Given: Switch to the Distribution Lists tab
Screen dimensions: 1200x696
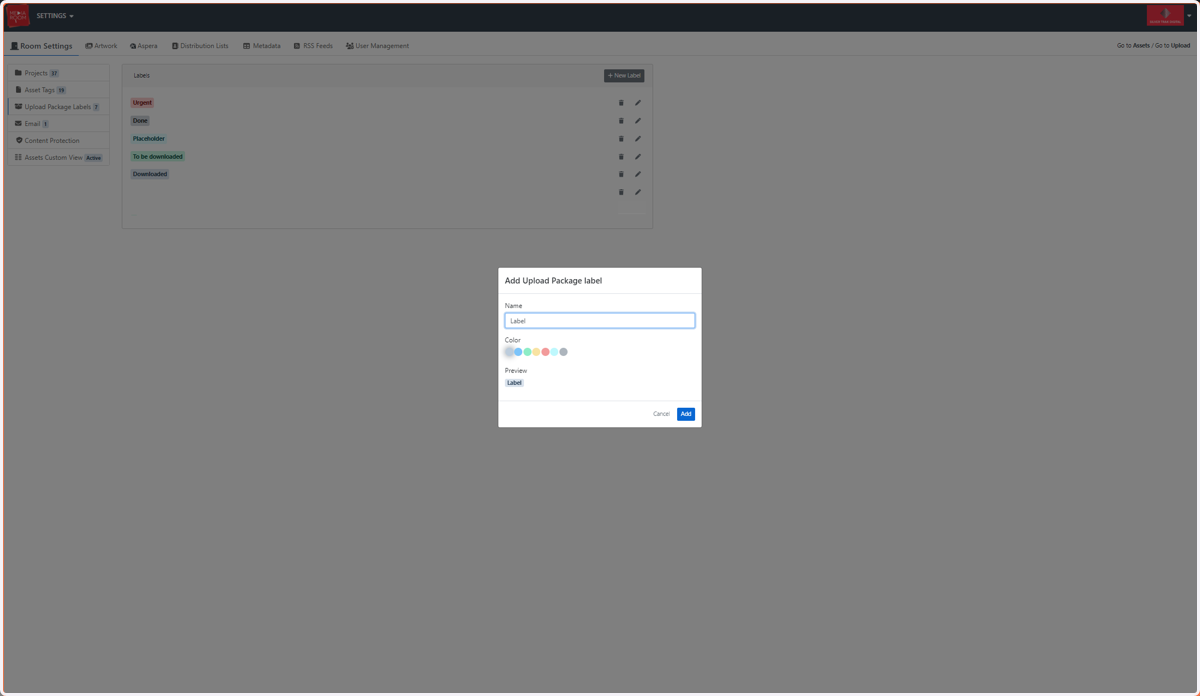Looking at the screenshot, I should click(x=200, y=46).
